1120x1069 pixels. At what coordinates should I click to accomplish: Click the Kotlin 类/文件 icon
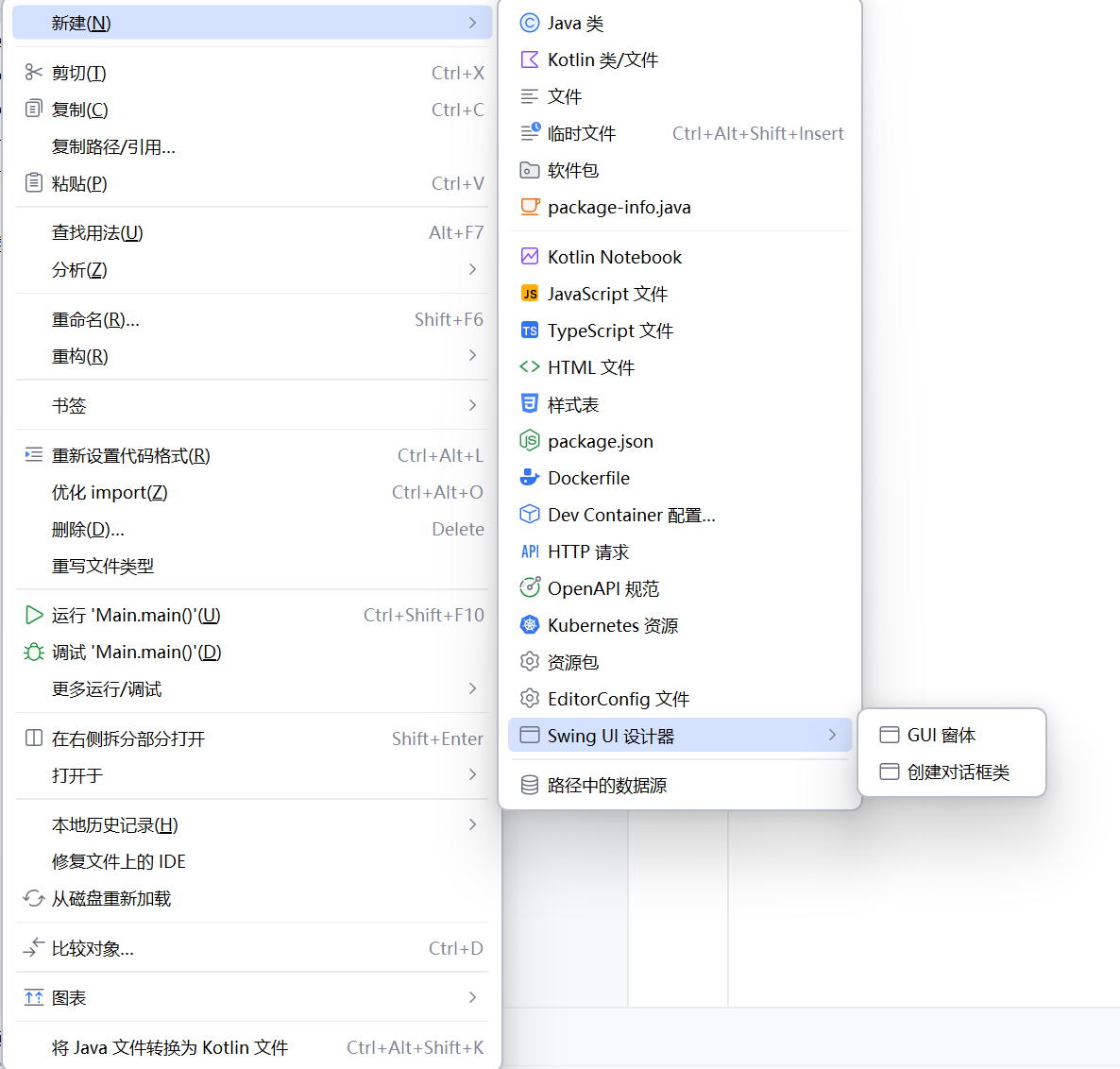529,60
